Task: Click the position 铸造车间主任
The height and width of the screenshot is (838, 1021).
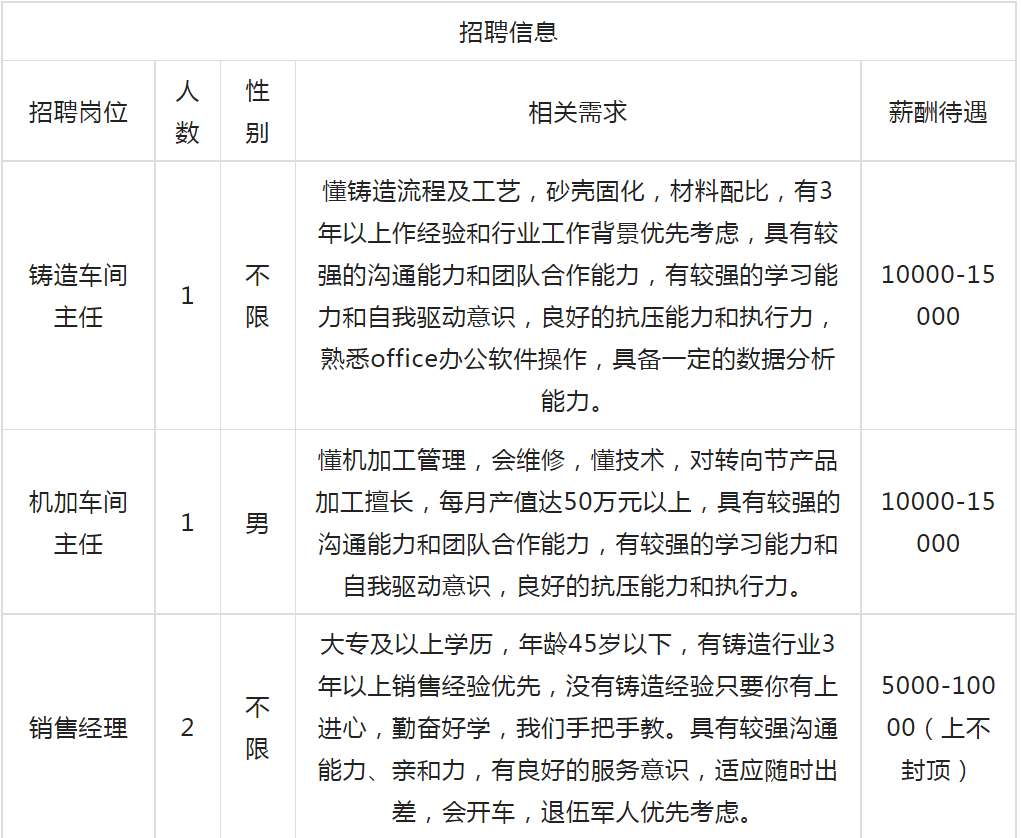Action: [x=78, y=296]
